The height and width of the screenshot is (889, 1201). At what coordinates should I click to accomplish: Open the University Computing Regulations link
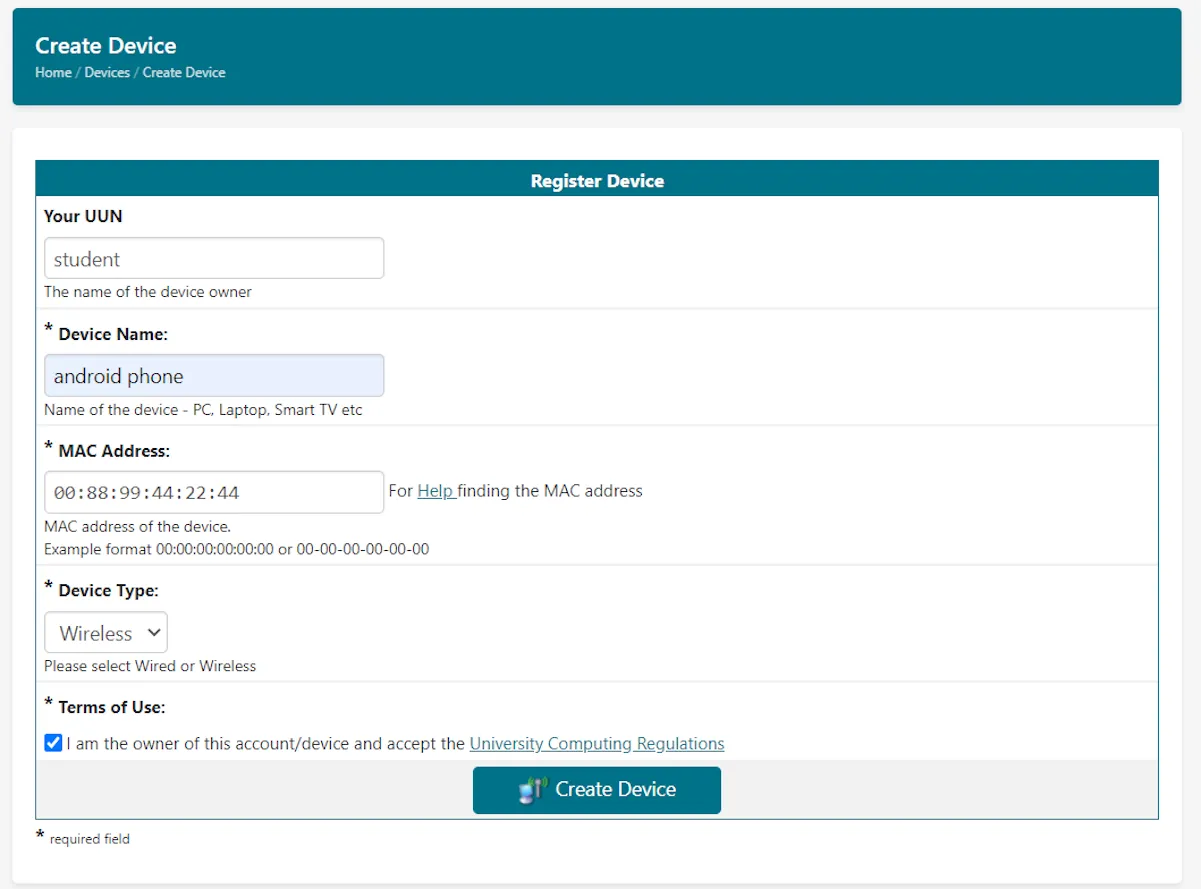(x=596, y=743)
